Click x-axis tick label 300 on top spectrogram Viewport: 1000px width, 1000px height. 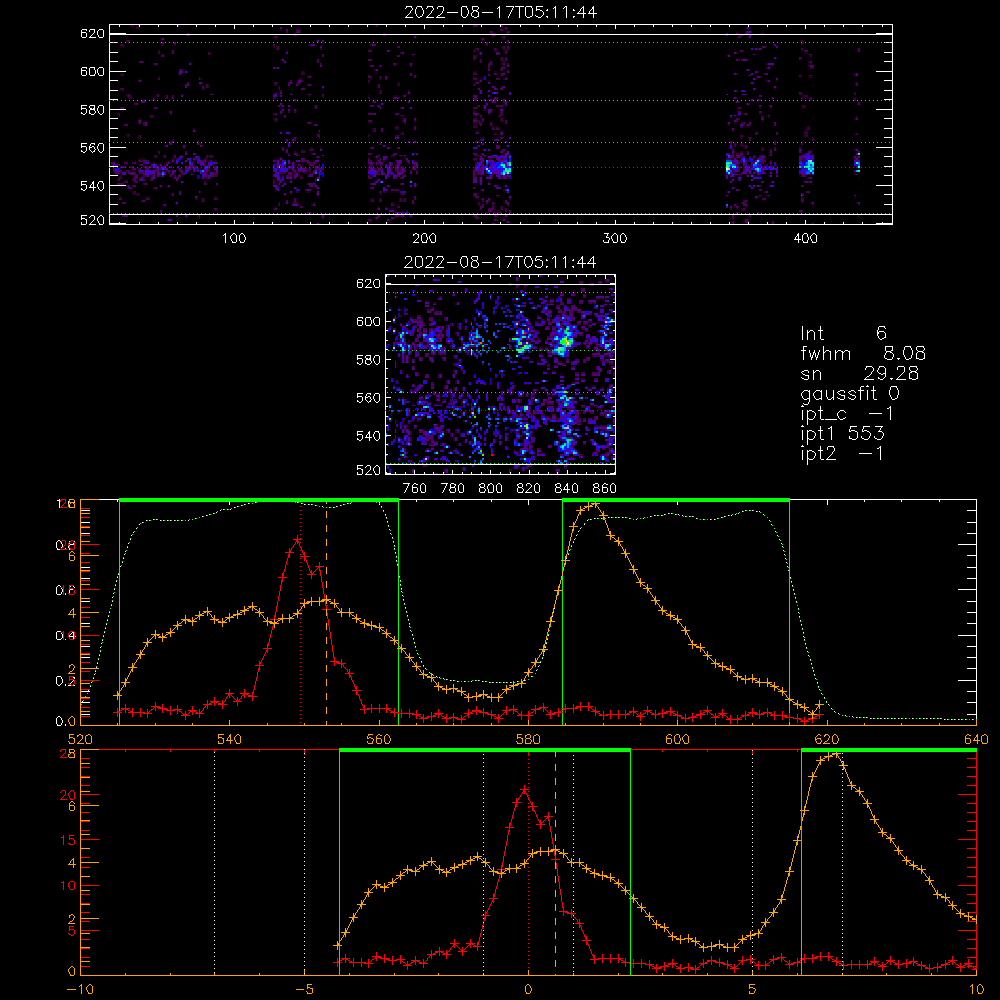(x=615, y=239)
